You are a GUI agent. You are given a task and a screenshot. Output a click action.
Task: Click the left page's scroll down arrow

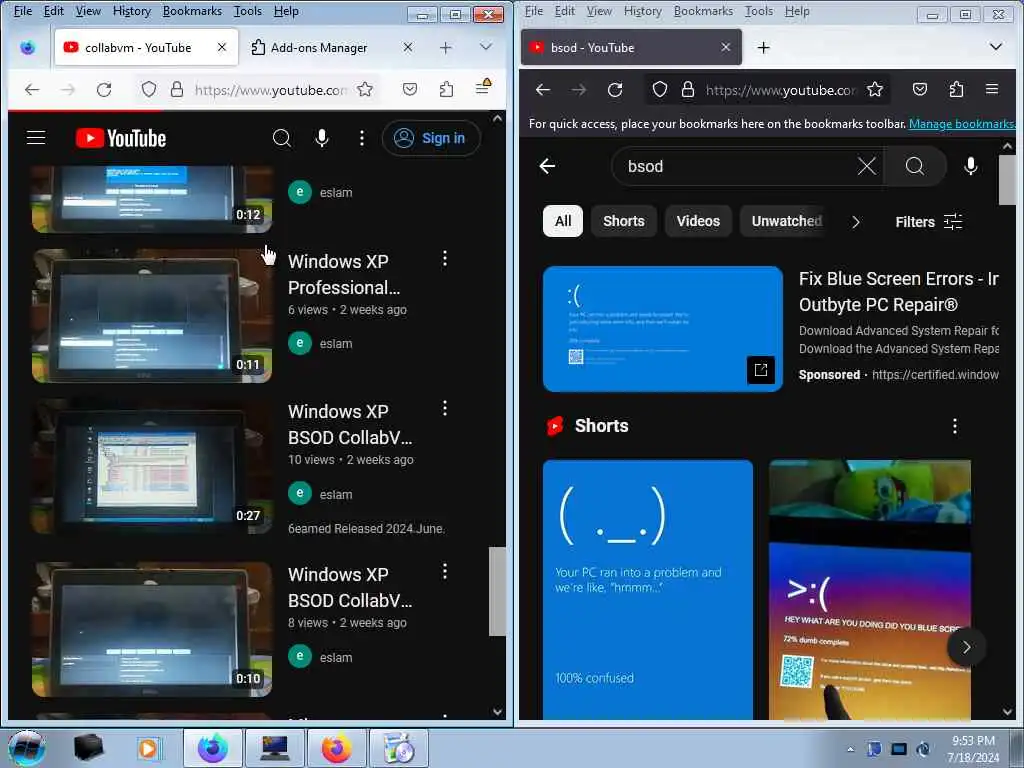coord(497,712)
